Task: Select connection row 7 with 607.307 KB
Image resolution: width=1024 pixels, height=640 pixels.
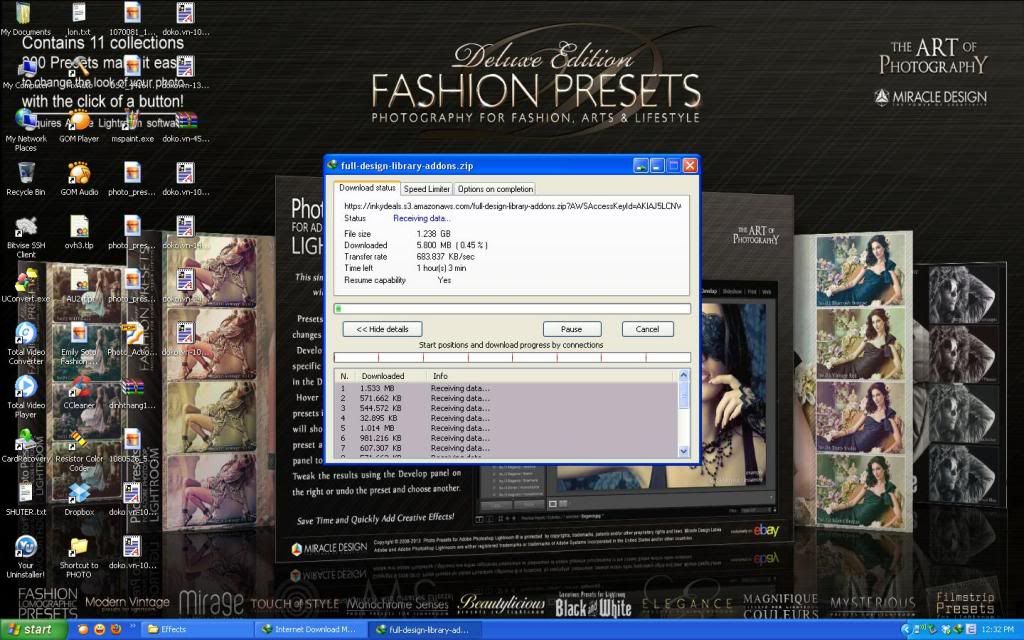Action: (506, 449)
